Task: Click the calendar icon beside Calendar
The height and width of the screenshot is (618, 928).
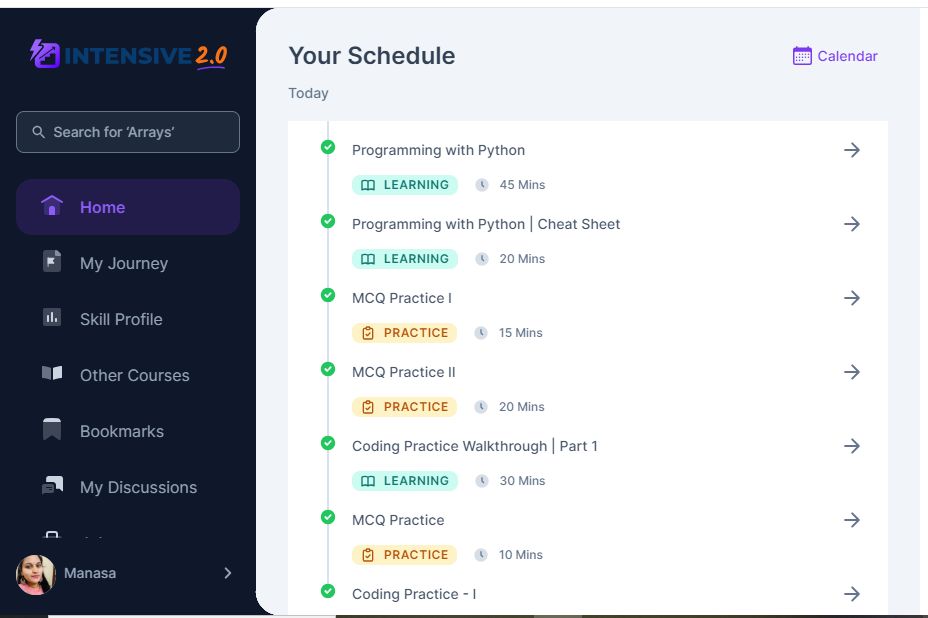Action: point(802,56)
